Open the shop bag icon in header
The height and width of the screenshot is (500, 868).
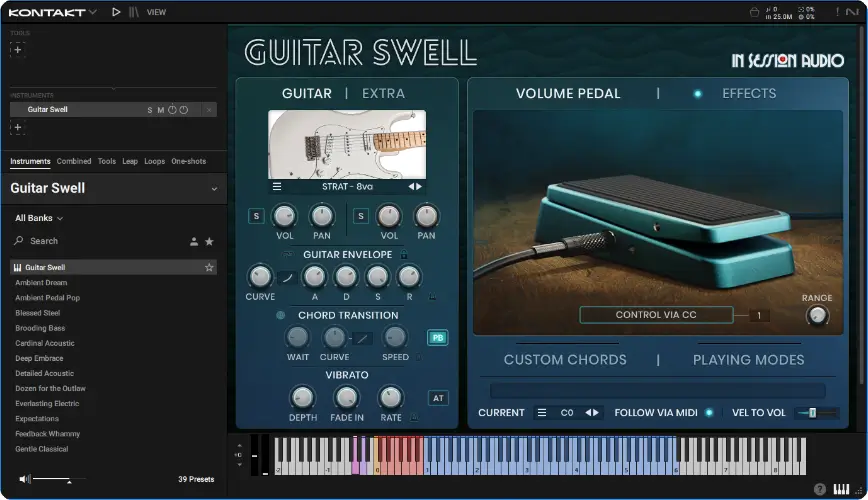754,12
